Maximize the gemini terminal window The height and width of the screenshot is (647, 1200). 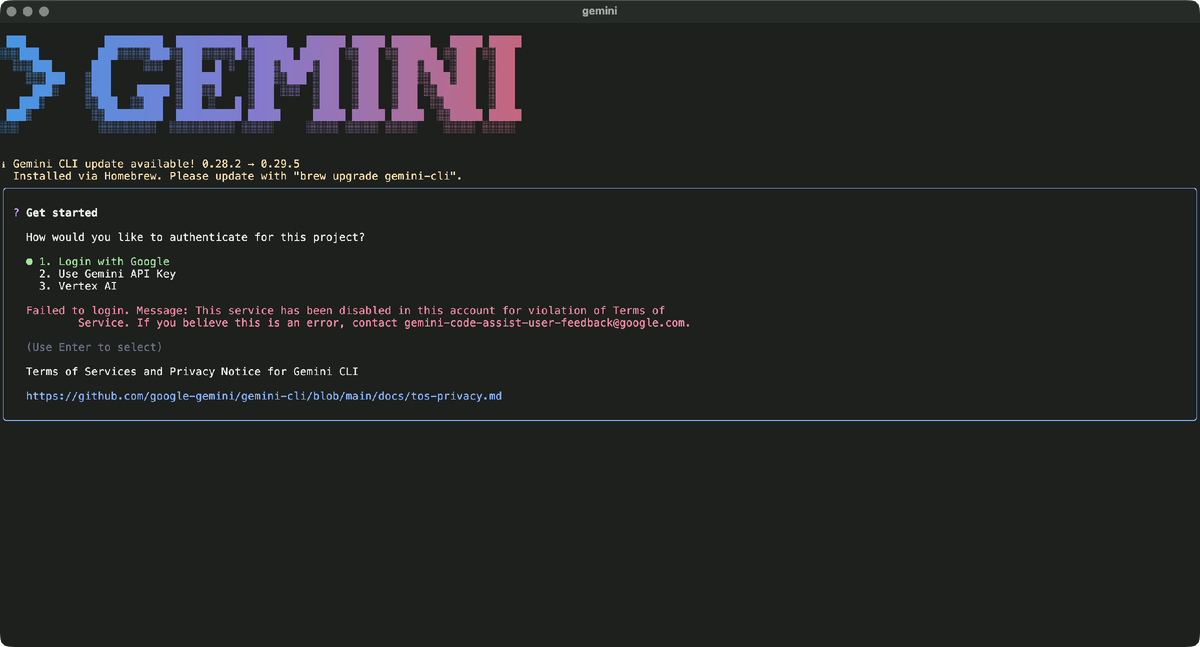[44, 11]
